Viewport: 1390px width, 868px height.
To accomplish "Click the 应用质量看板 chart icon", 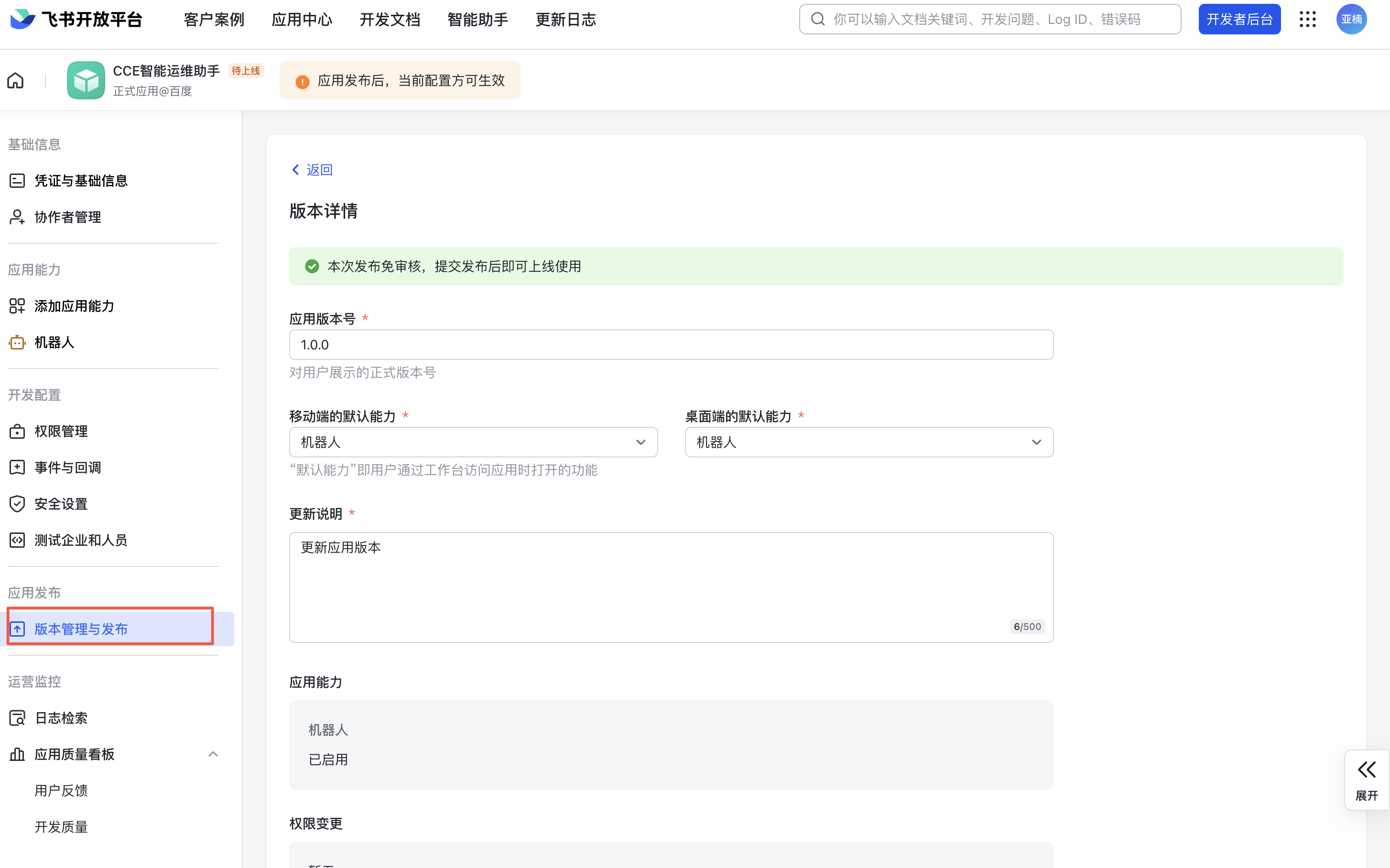I will click(x=17, y=754).
